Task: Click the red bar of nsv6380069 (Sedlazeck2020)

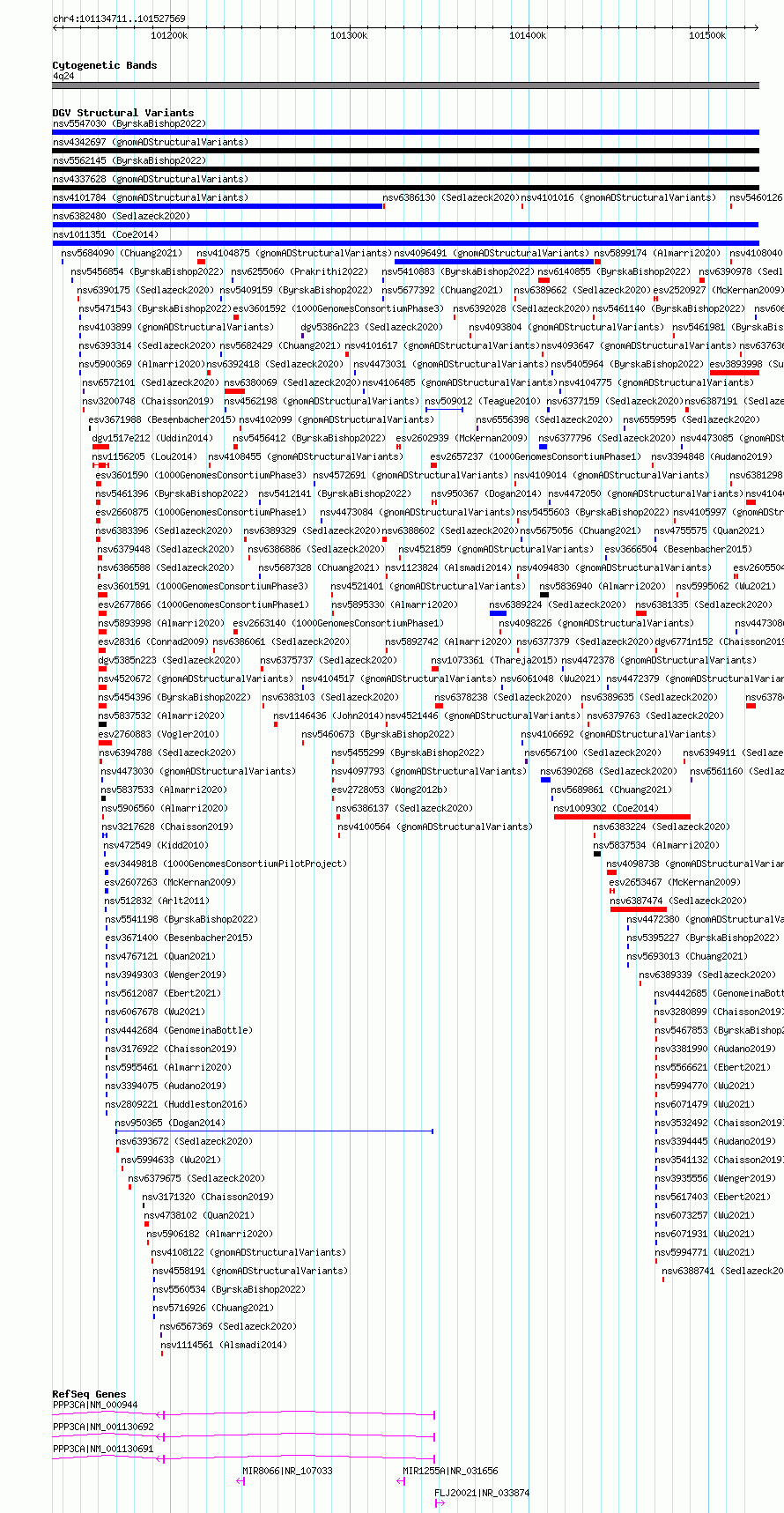Action: click(234, 391)
